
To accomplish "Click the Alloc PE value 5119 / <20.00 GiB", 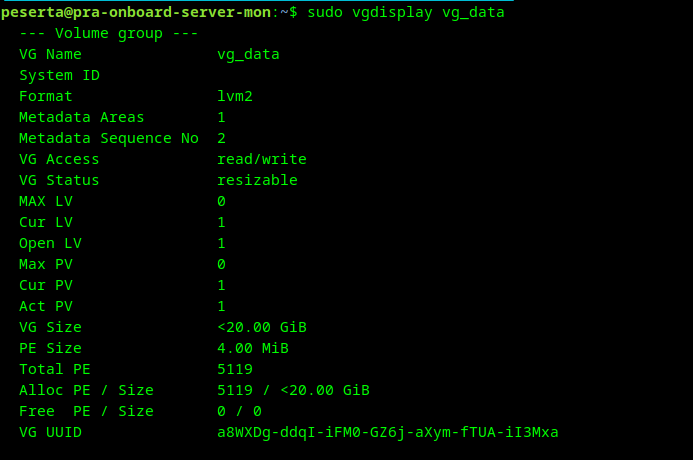I will point(293,390).
